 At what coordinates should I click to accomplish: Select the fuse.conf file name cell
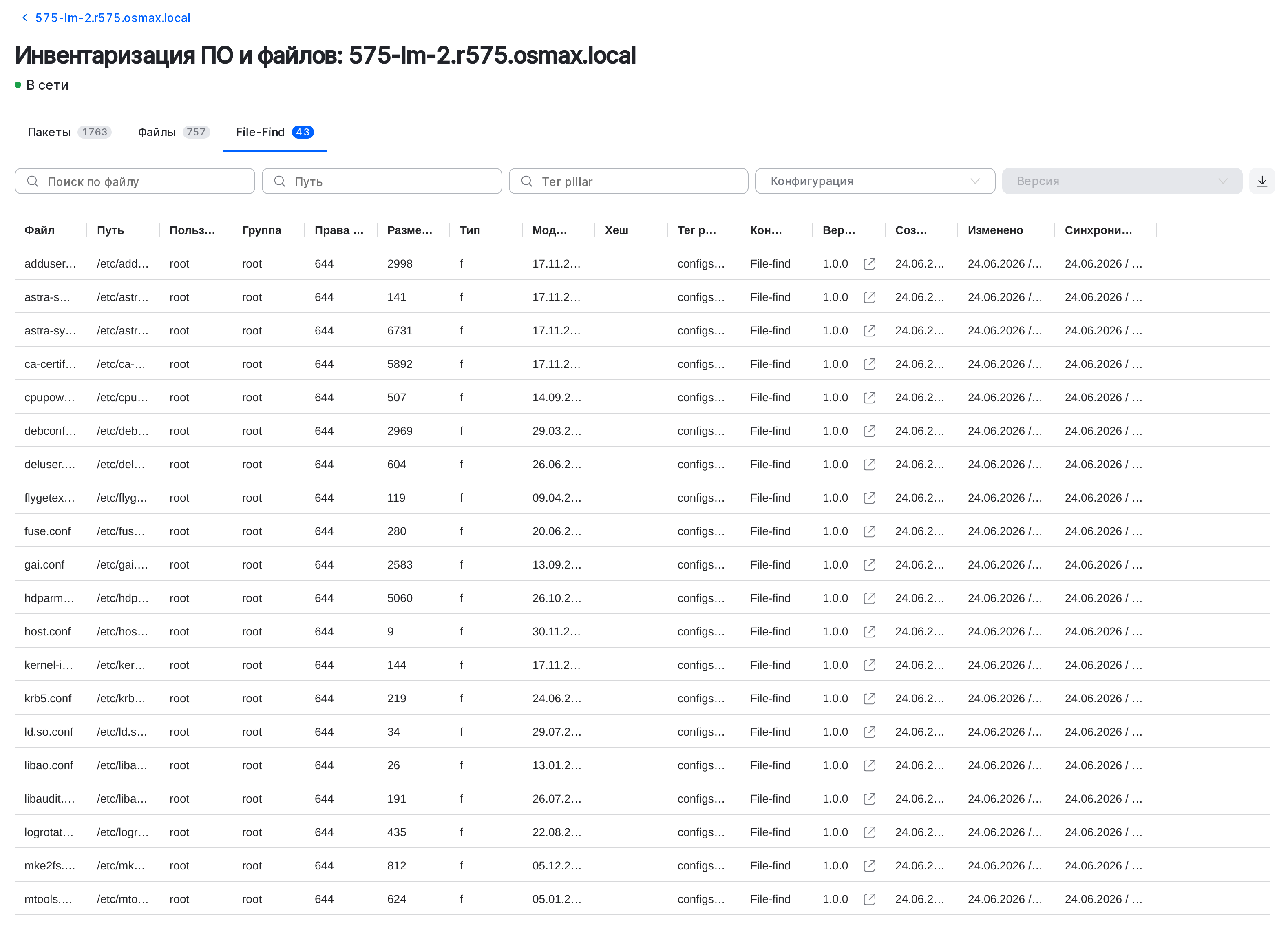(x=48, y=531)
